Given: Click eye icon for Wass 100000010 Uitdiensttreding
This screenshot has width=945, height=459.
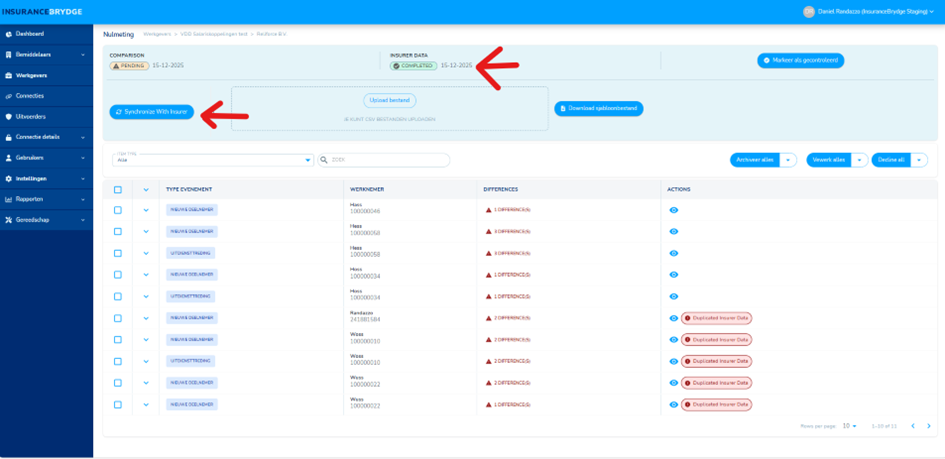Looking at the screenshot, I should 674,361.
